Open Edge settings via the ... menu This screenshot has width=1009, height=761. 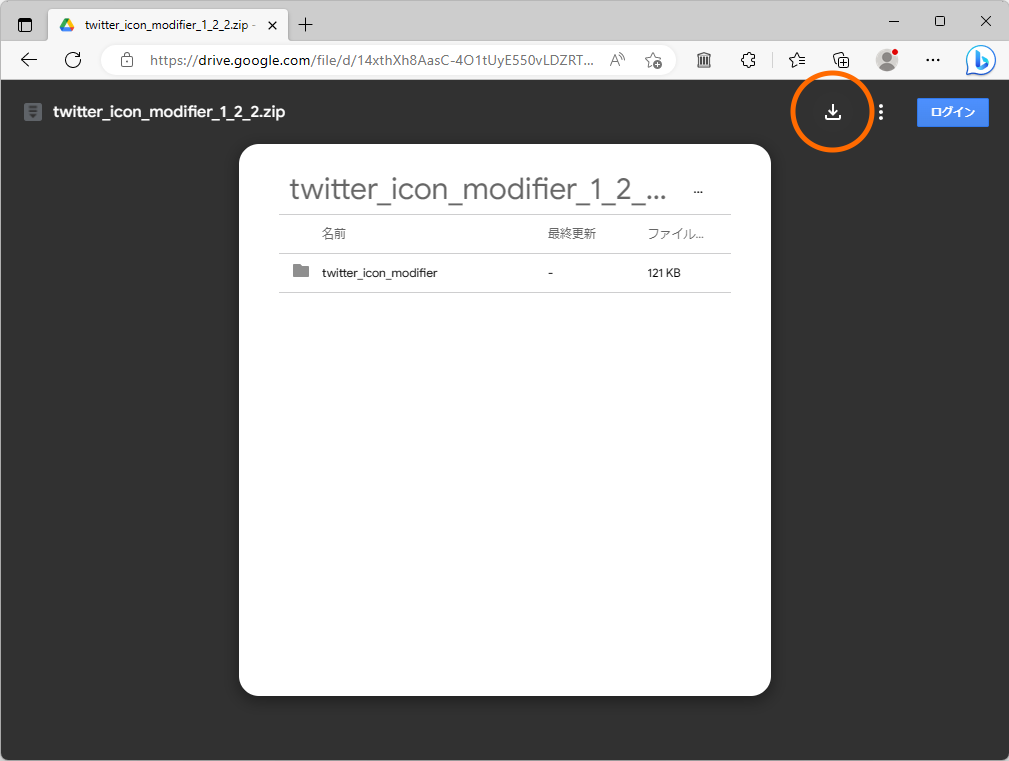tap(932, 60)
